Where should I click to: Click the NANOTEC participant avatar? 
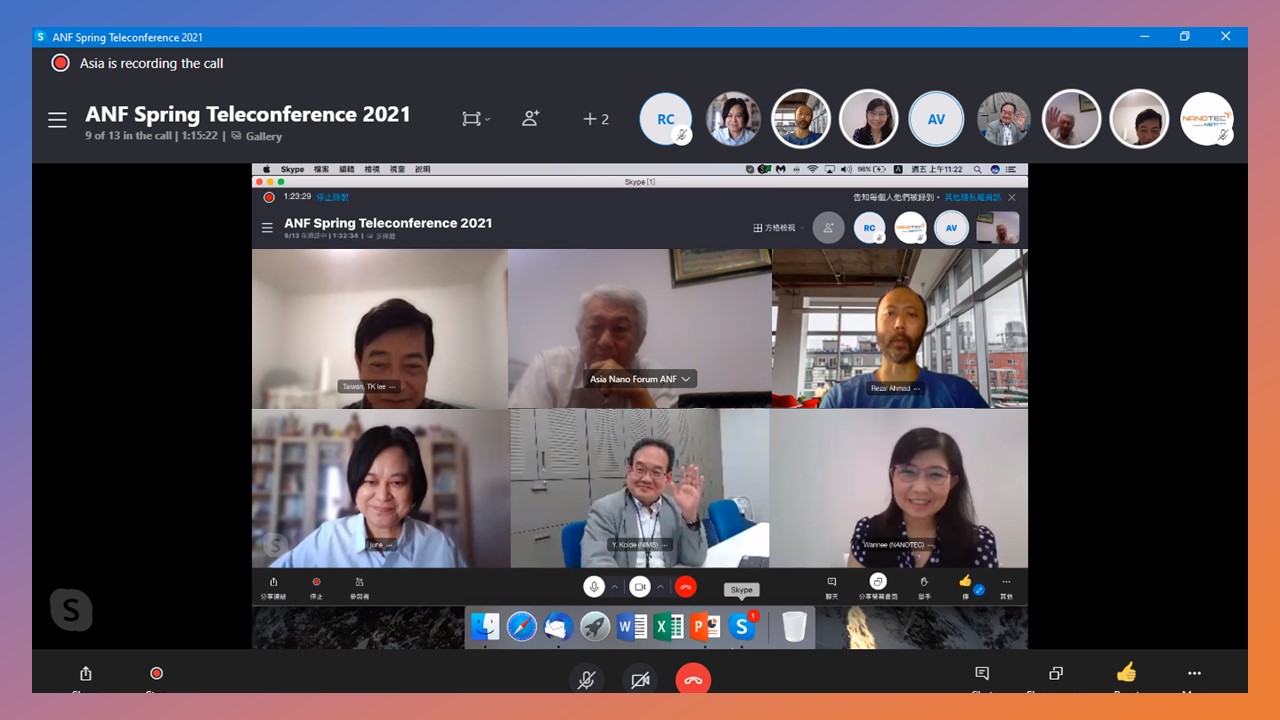click(x=1206, y=119)
